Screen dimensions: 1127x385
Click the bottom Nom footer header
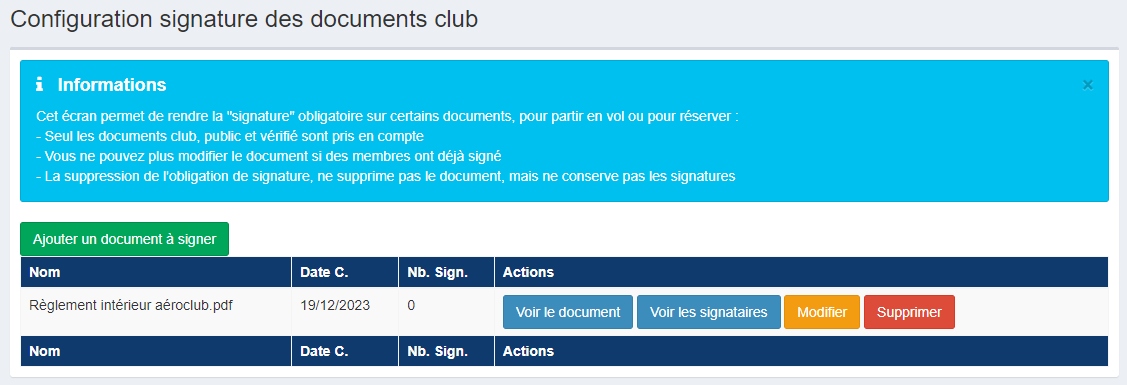156,351
